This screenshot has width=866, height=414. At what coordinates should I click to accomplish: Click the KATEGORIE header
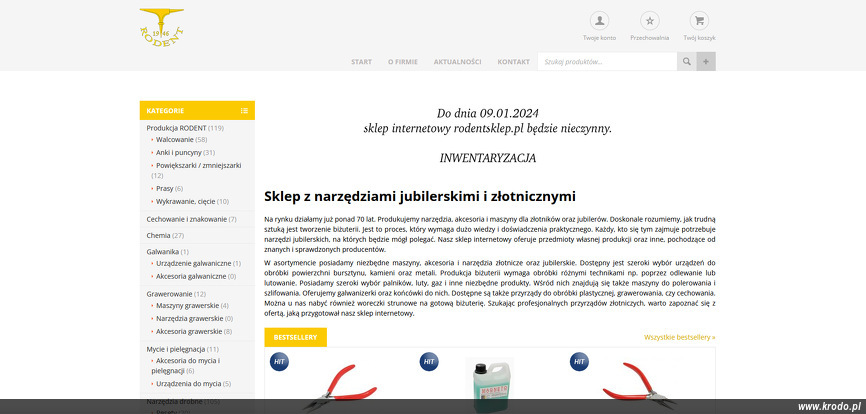point(197,110)
